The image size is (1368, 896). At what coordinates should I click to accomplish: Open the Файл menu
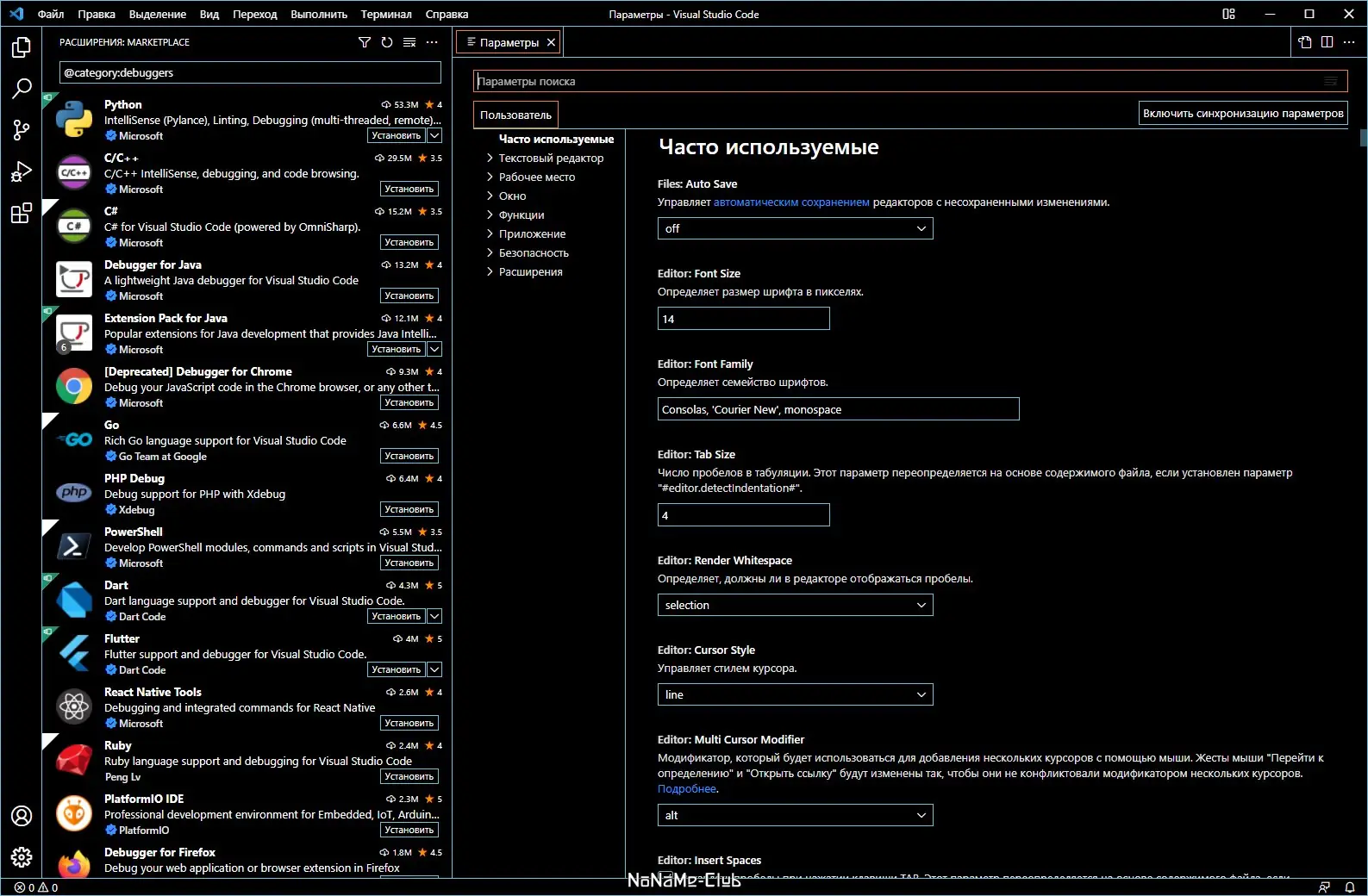51,14
